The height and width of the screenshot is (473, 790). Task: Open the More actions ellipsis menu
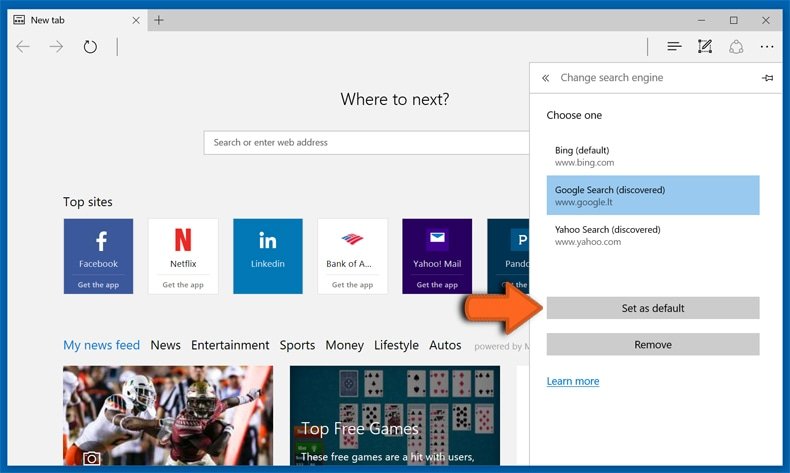[x=767, y=47]
